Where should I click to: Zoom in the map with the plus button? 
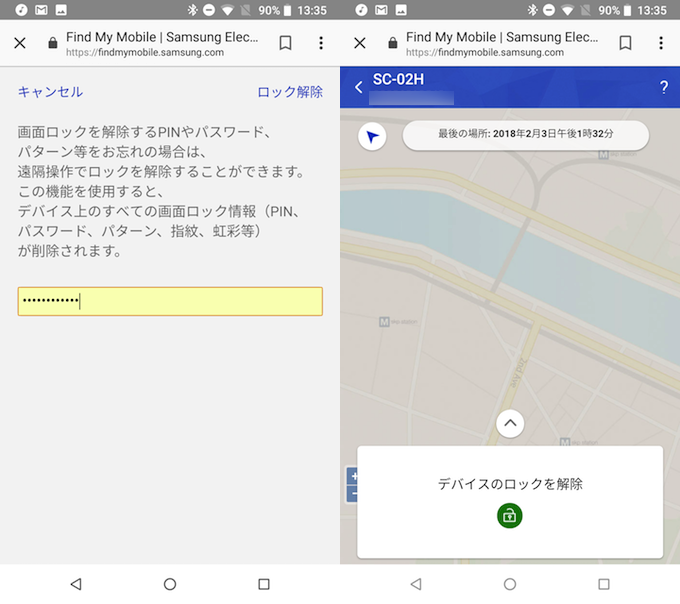351,476
